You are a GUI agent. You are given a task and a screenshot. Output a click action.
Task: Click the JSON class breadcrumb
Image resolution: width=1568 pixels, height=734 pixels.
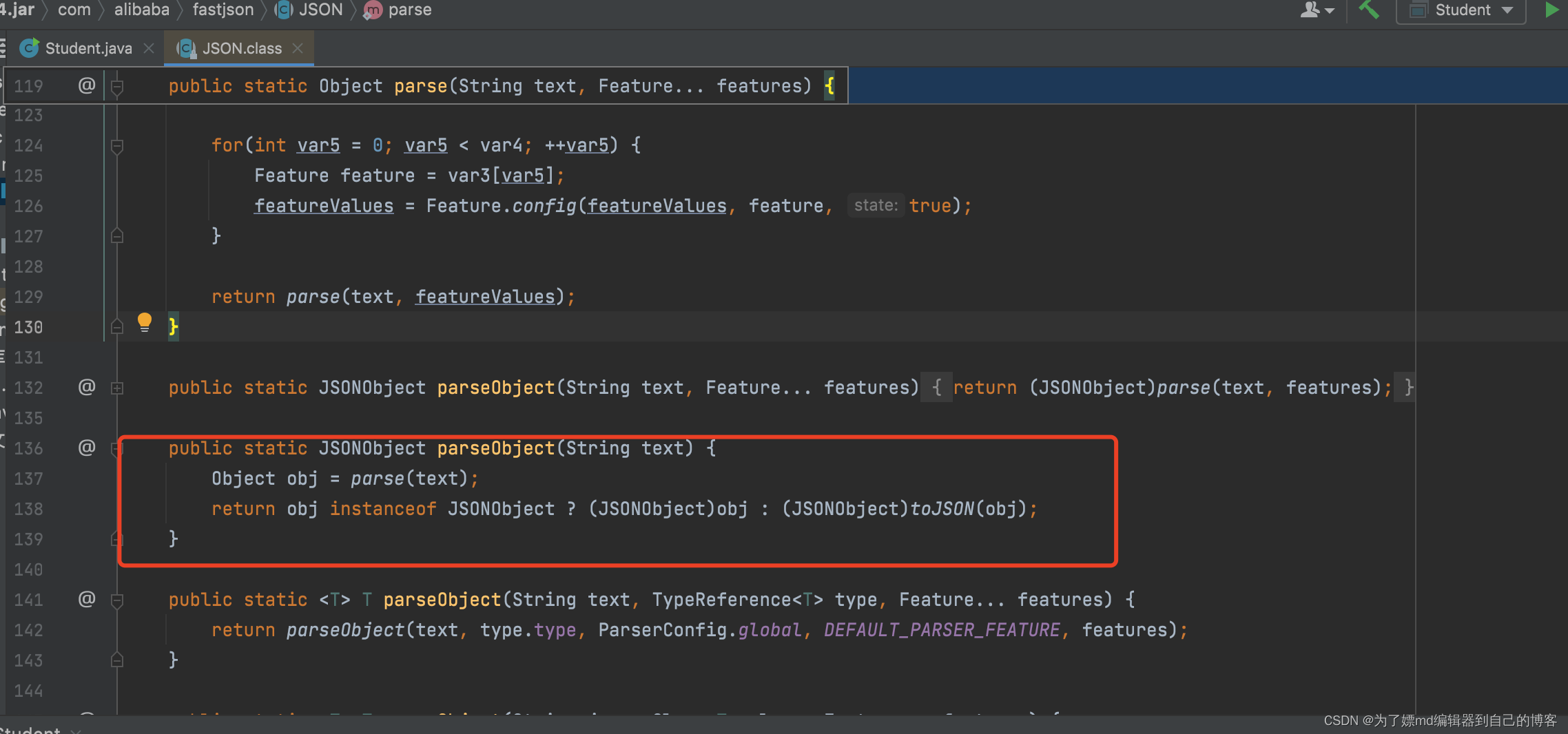pyautogui.click(x=309, y=10)
